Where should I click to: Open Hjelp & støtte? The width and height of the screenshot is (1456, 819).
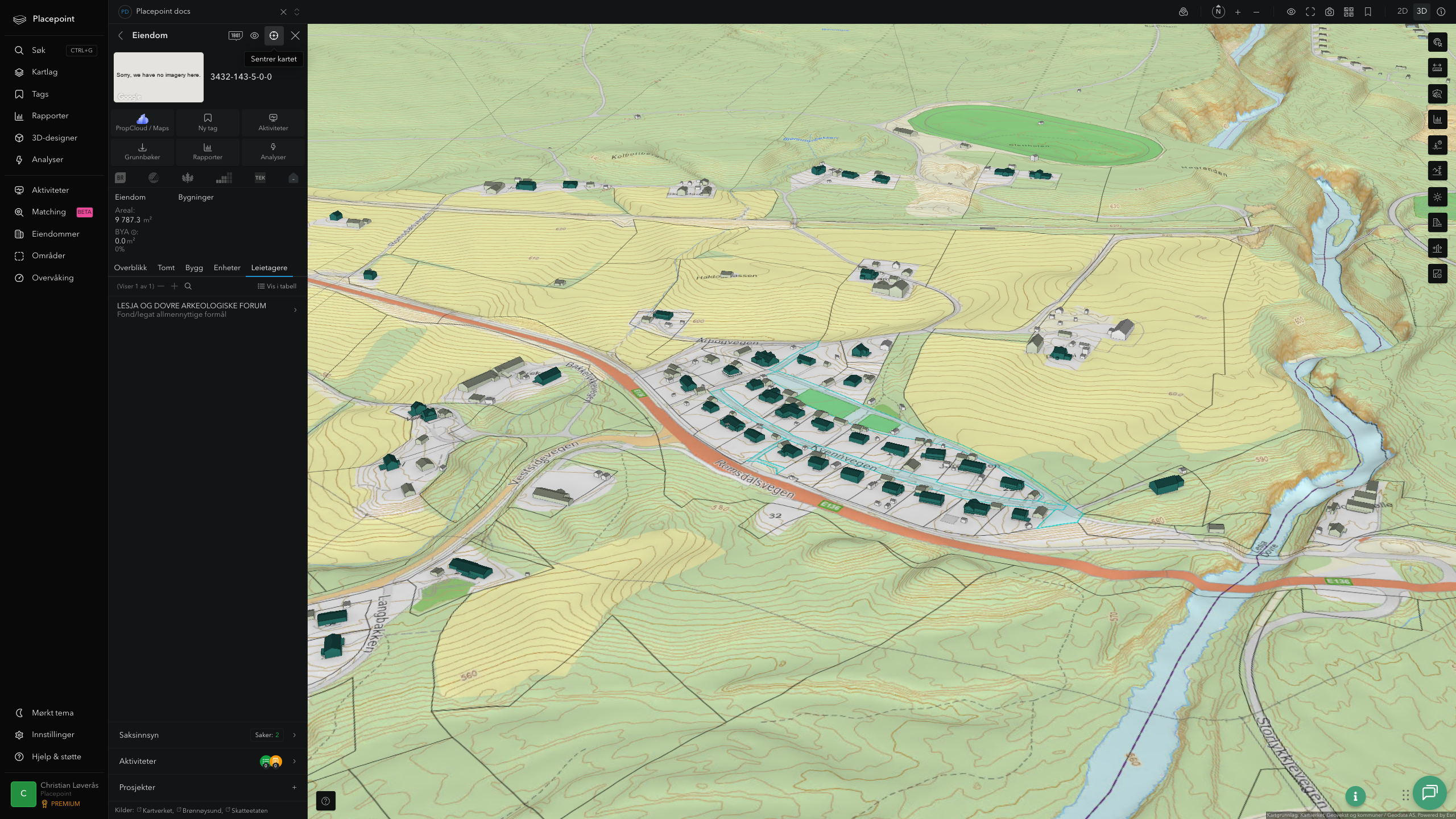(x=55, y=756)
